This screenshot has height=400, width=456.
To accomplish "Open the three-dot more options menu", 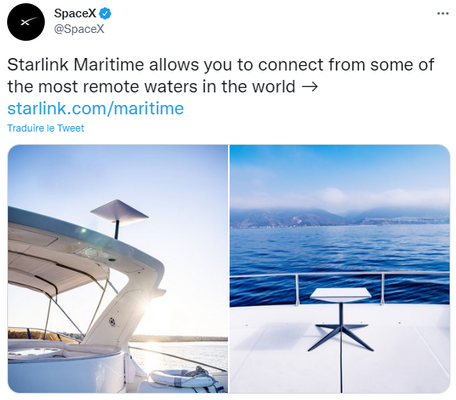I will pos(443,13).
